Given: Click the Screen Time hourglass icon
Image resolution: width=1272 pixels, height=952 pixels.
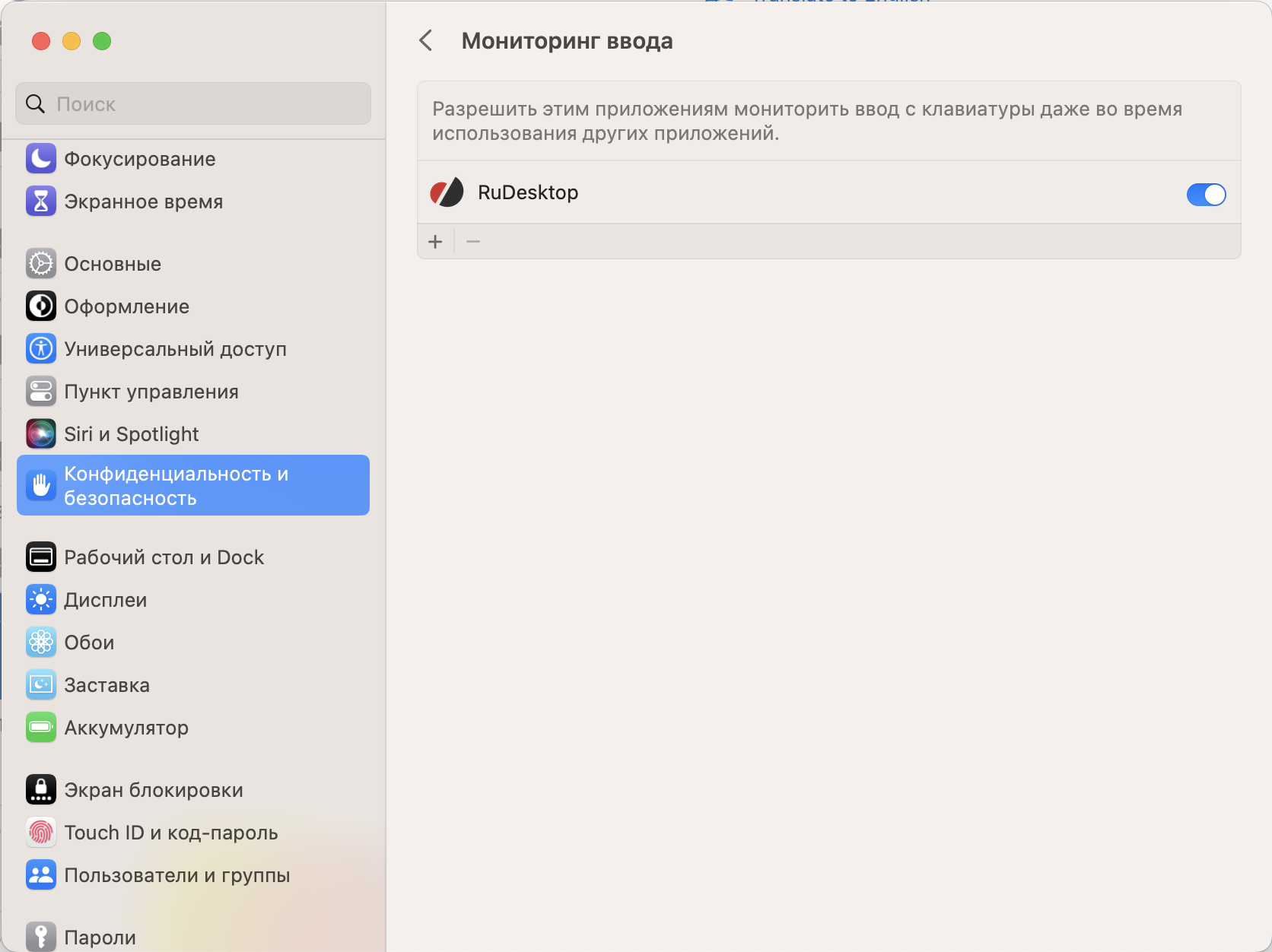Looking at the screenshot, I should 41,202.
